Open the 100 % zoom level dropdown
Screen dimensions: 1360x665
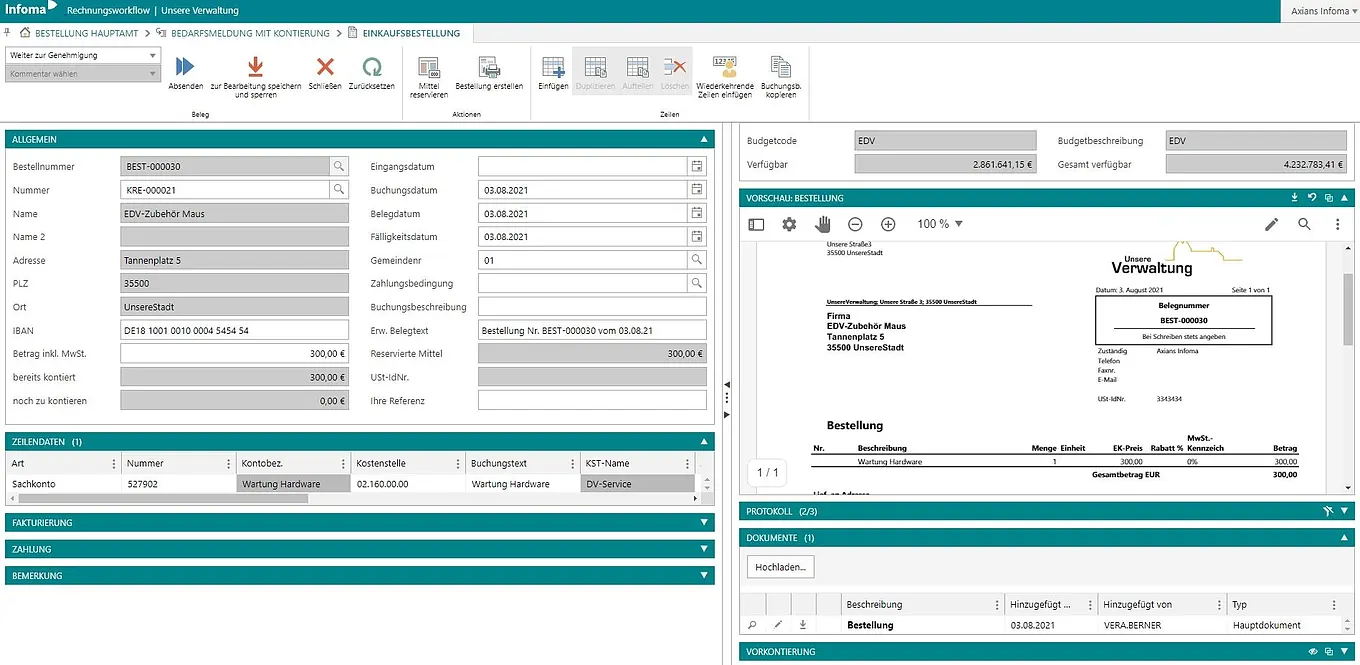click(x=940, y=225)
